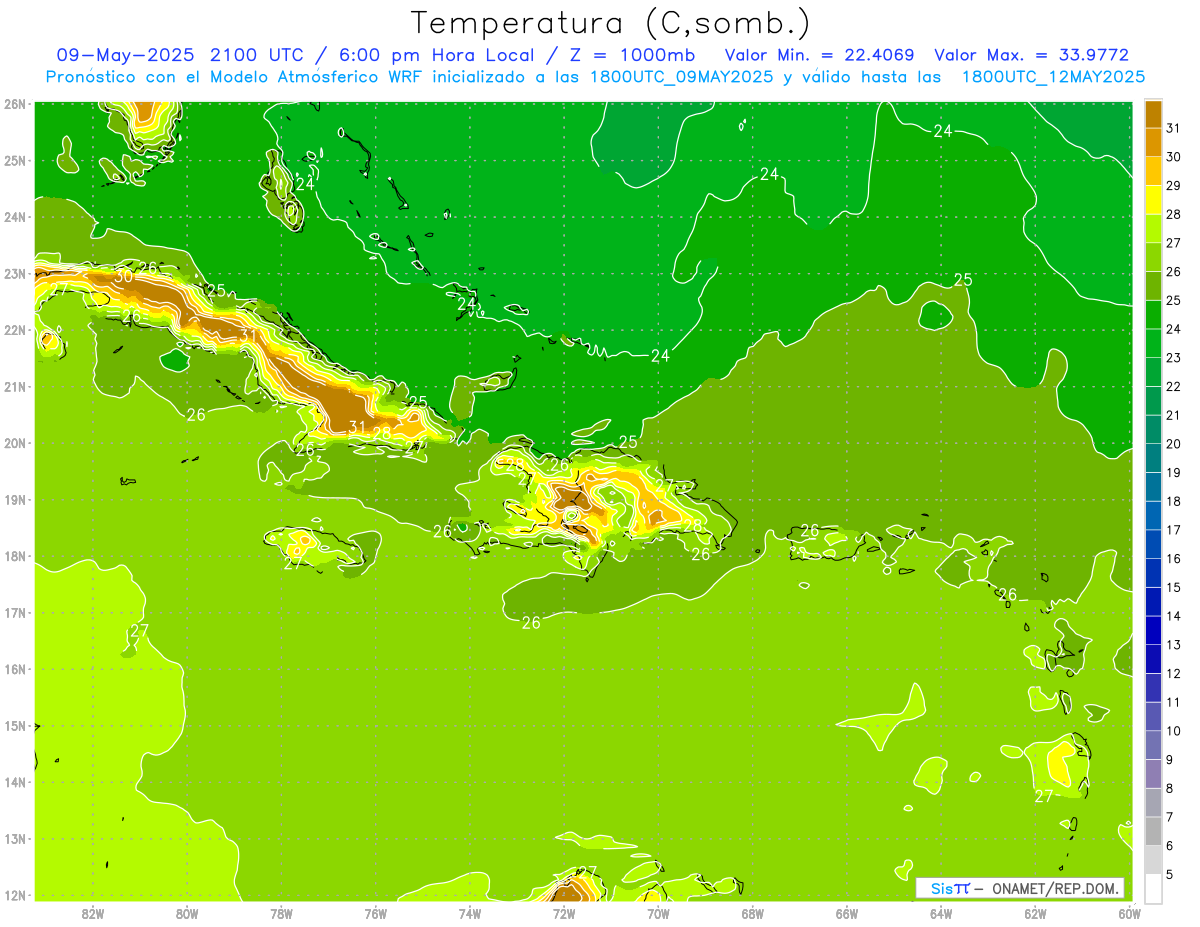Click the "ONAMET/REP.DOM." credit text
The height and width of the screenshot is (927, 1200).
1055,888
